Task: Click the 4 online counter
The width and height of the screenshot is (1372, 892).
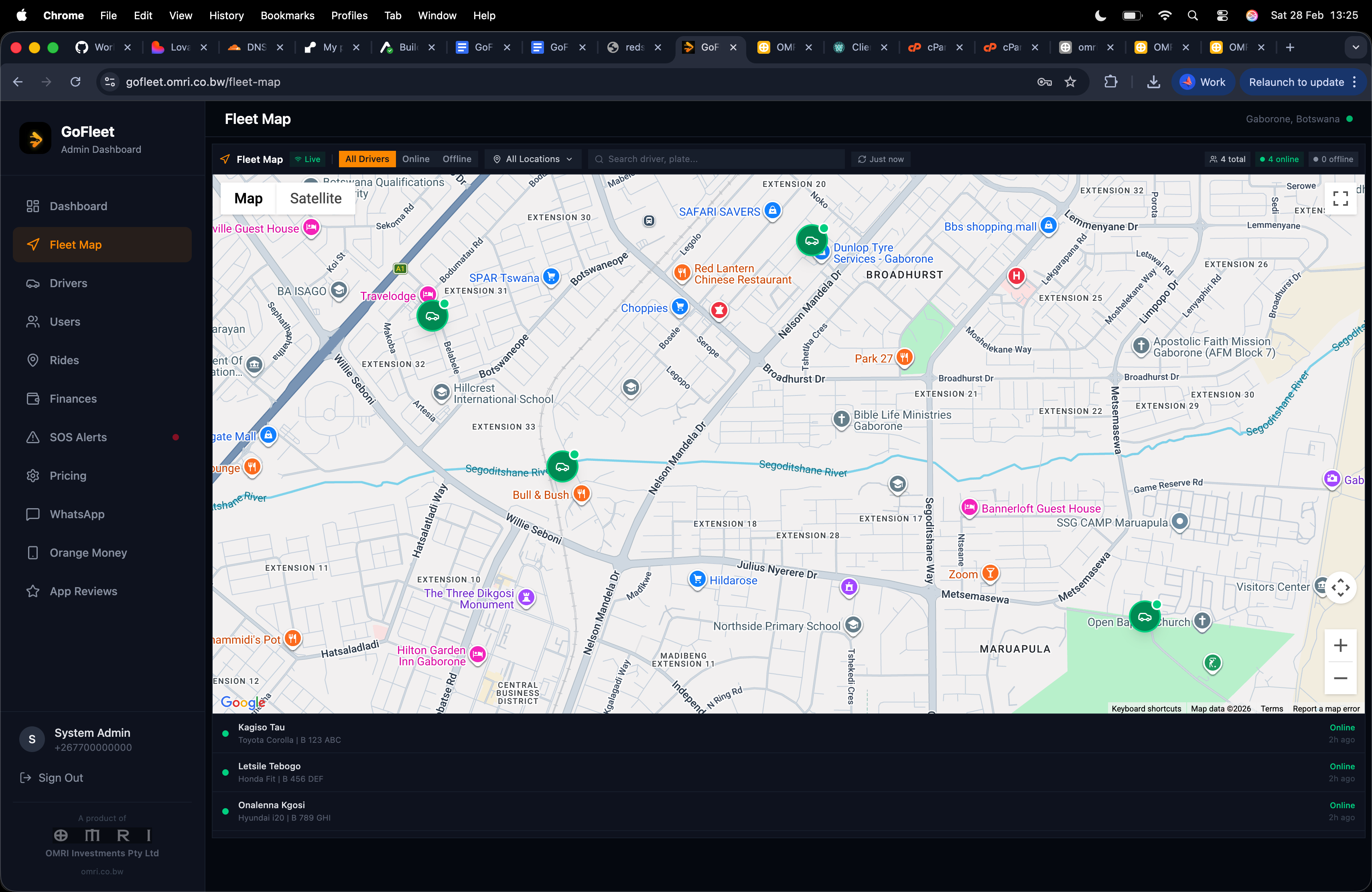Action: point(1279,159)
